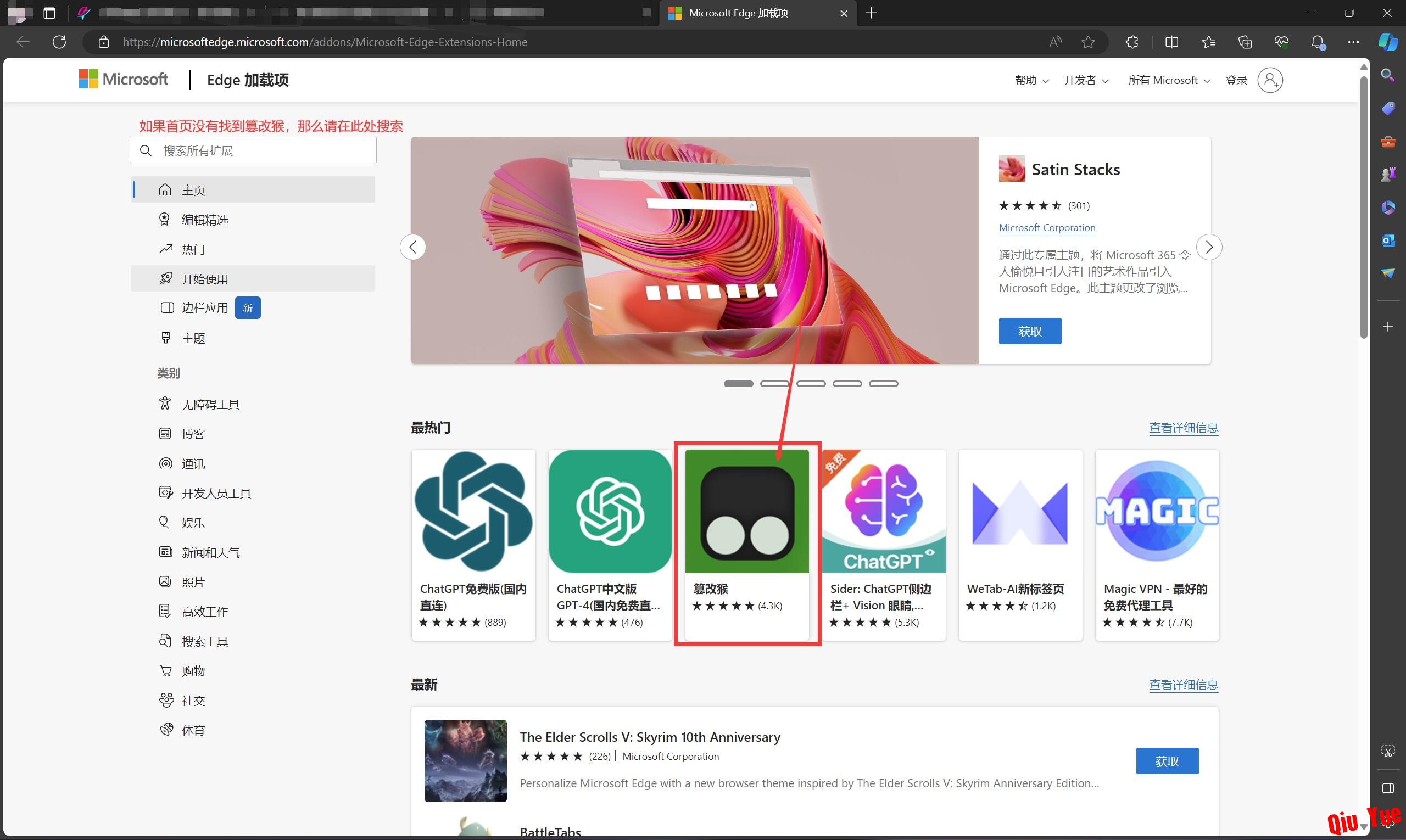The image size is (1406, 840).
Task: Open 开发人员工具 category
Action: pos(216,493)
